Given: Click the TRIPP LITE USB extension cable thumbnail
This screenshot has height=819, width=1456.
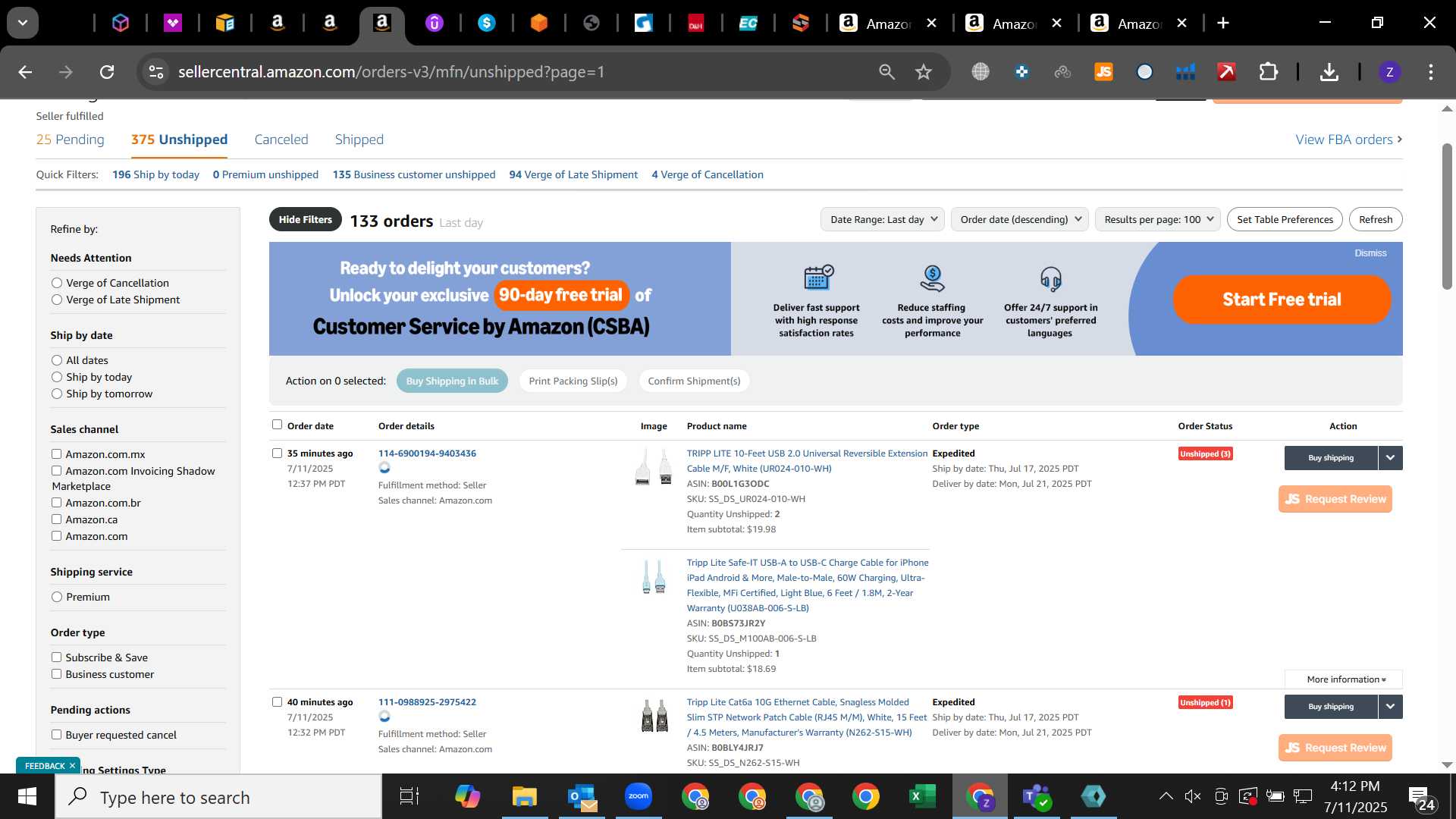Looking at the screenshot, I should click(x=654, y=467).
